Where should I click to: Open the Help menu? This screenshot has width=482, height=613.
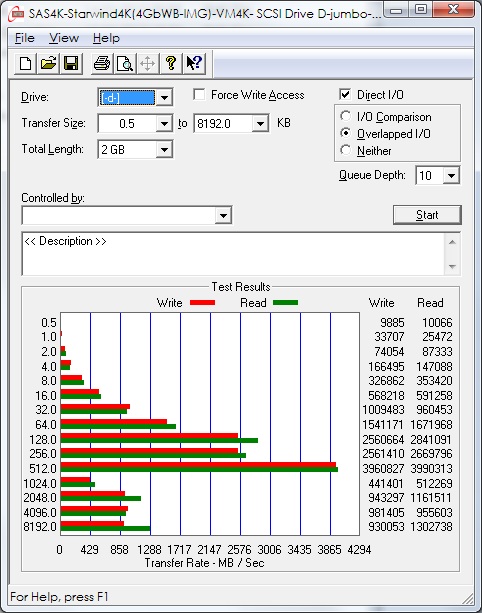pos(106,38)
